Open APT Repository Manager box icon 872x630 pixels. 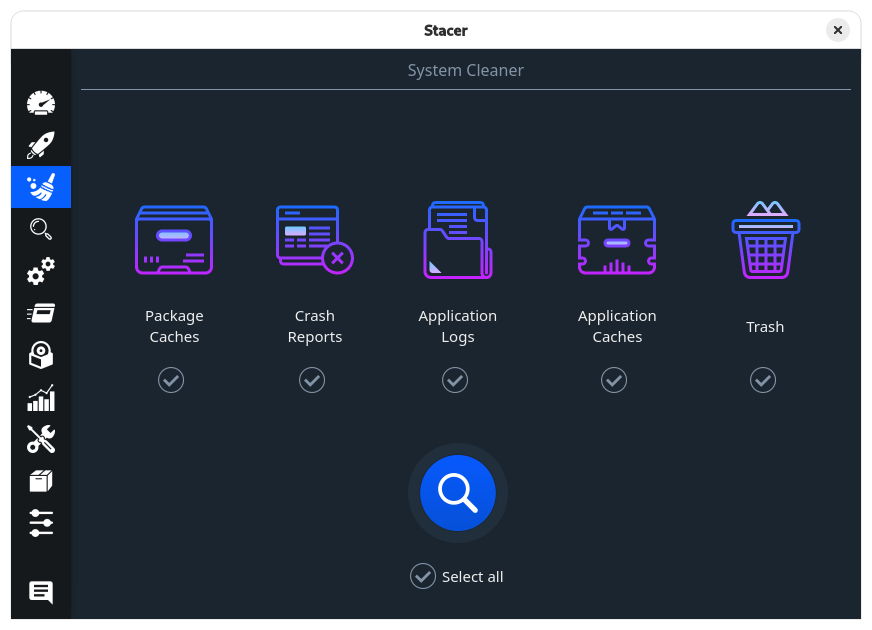41,481
